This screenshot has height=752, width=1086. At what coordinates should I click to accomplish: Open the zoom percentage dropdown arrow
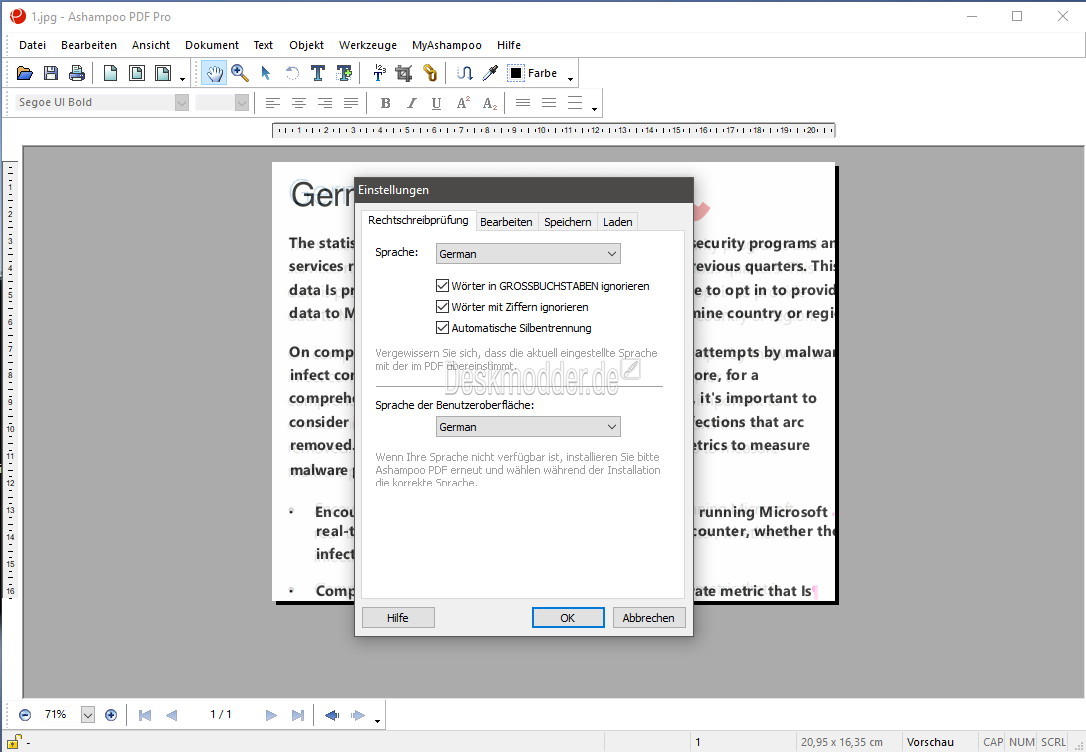87,715
